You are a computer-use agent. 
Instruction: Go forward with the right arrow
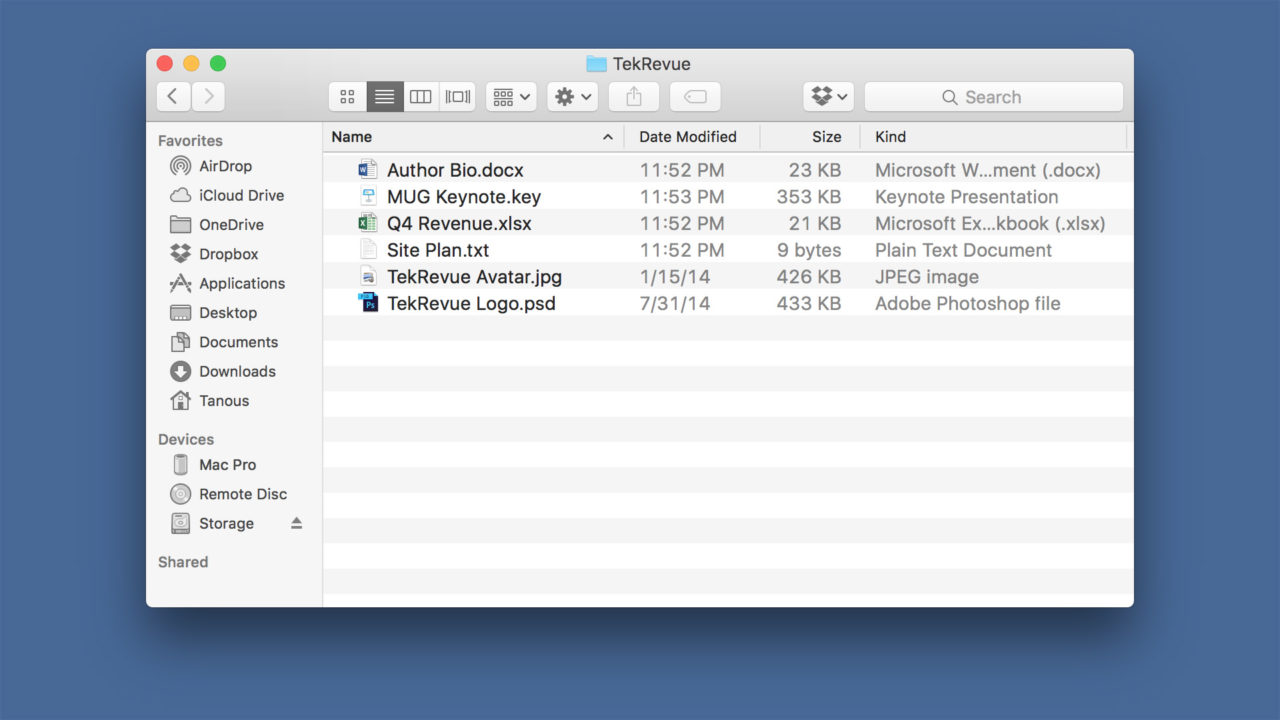(x=208, y=96)
